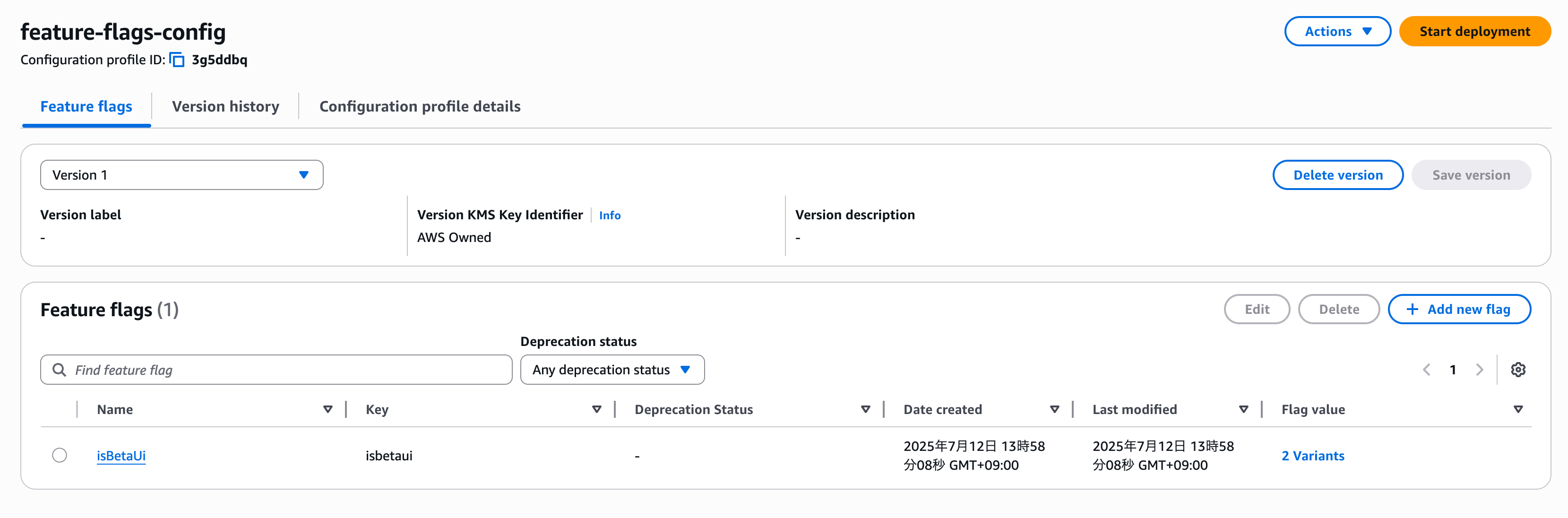Switch to Version history tab

(x=225, y=106)
